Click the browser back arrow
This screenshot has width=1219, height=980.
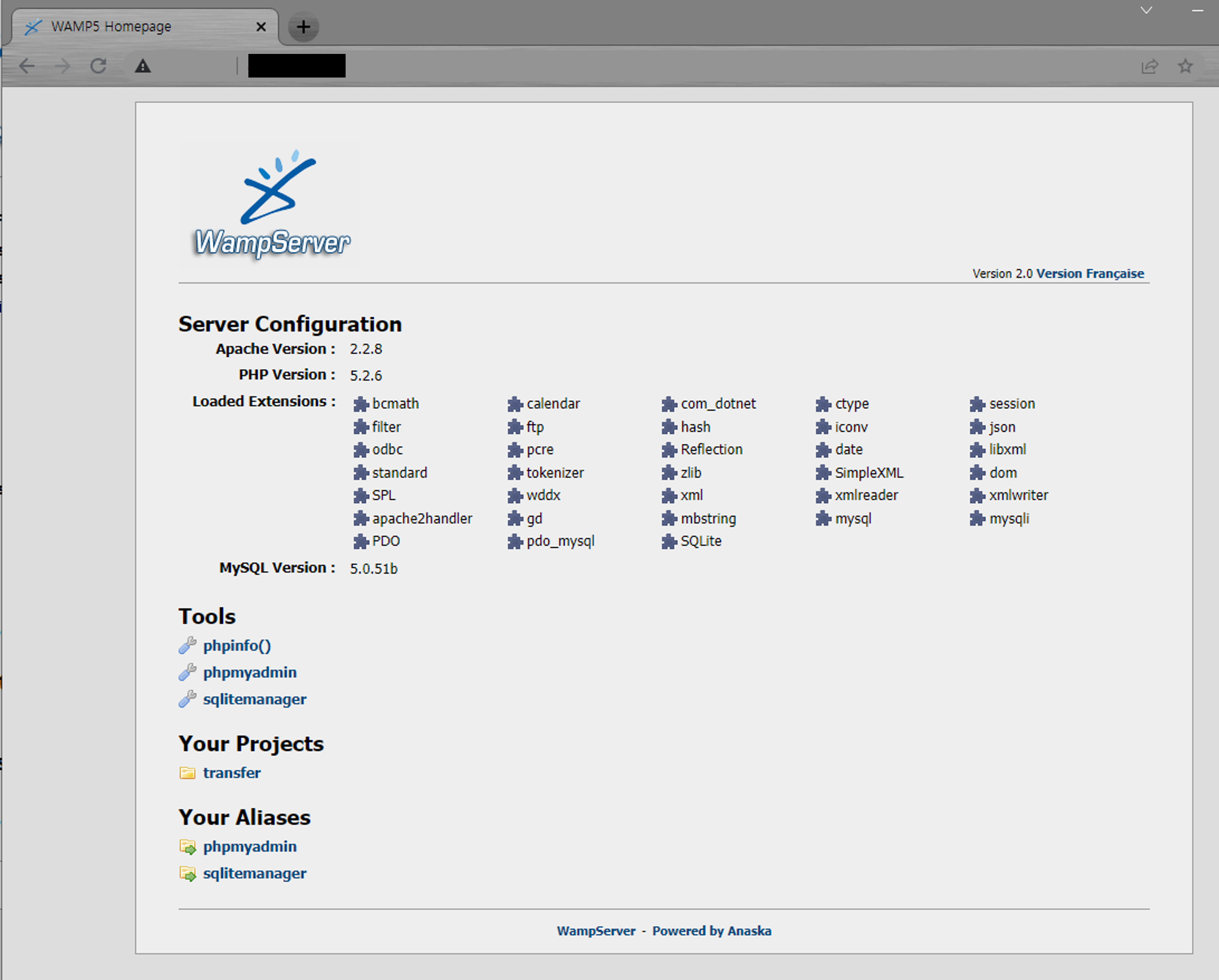pyautogui.click(x=26, y=66)
